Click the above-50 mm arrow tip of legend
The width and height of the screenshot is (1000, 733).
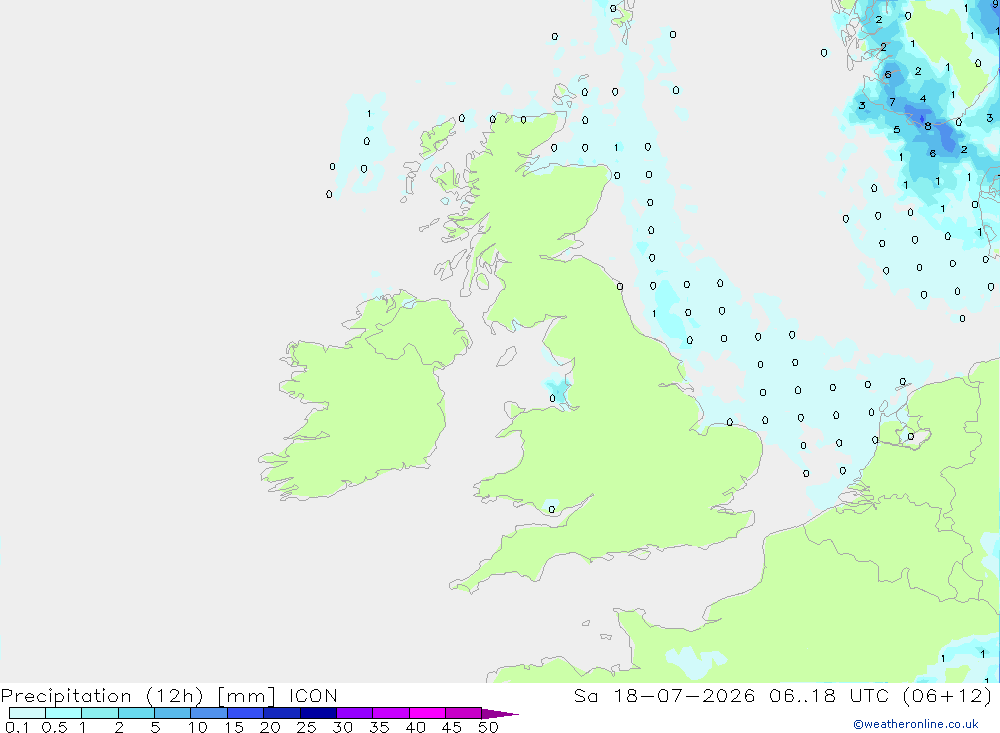pyautogui.click(x=499, y=713)
